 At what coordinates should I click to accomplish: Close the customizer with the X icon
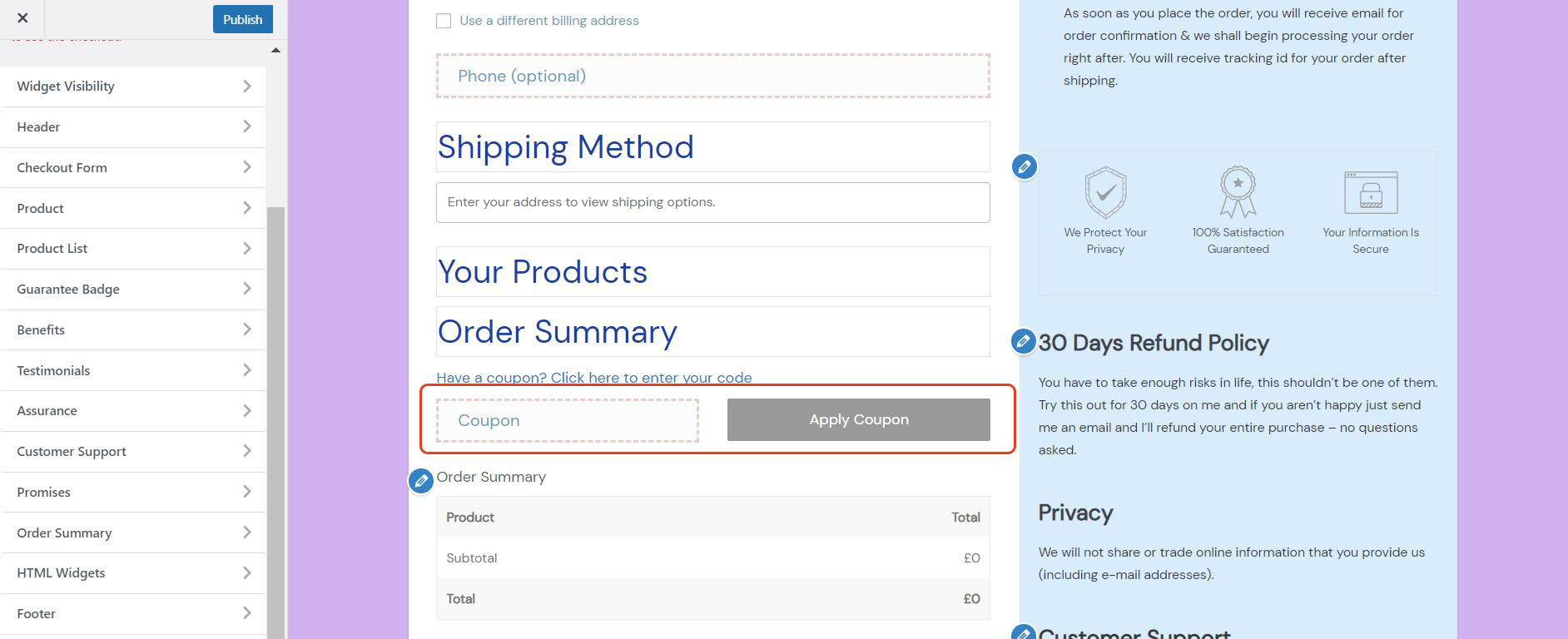[x=22, y=18]
